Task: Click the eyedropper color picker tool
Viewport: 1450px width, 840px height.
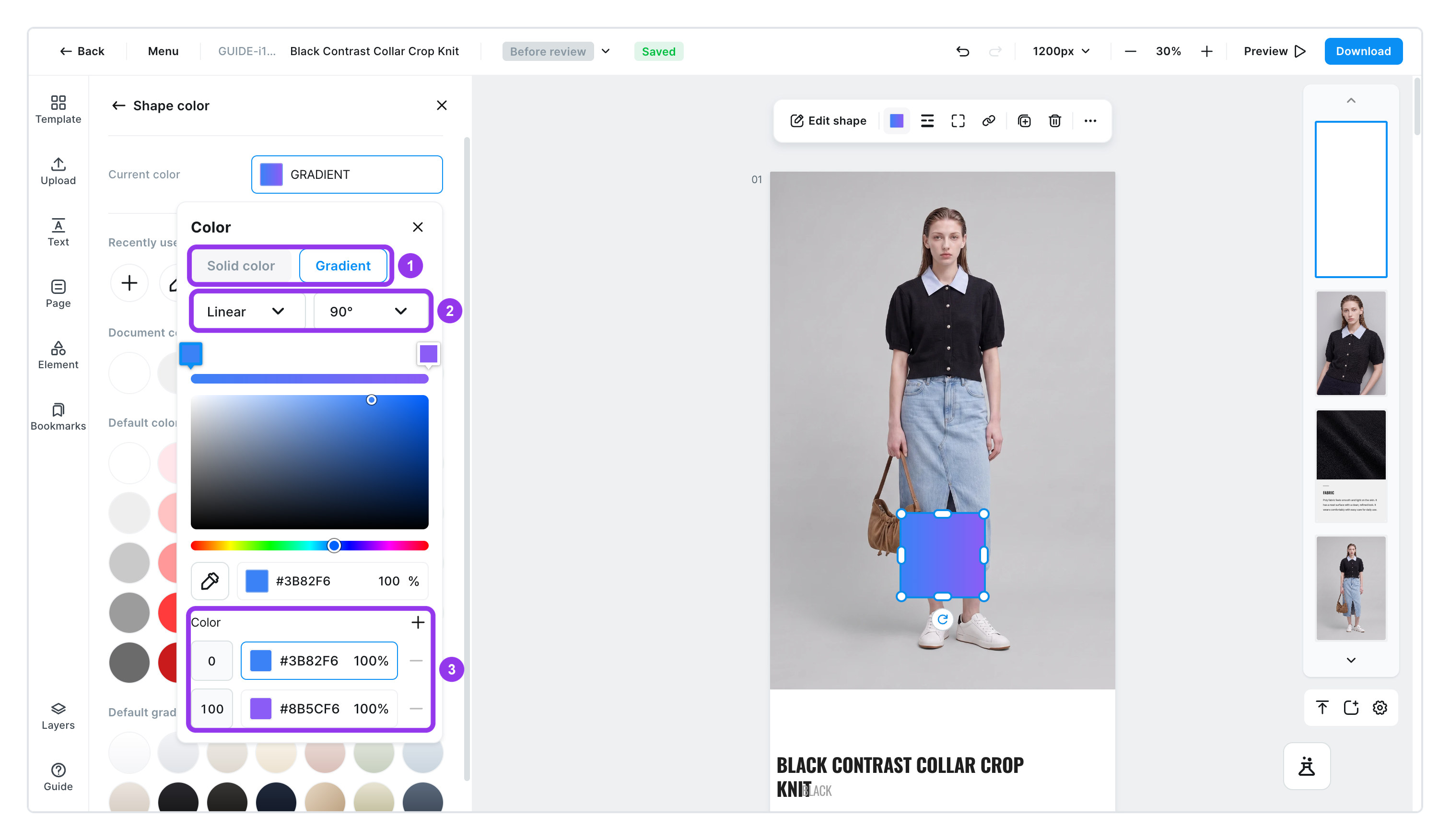Action: (210, 581)
